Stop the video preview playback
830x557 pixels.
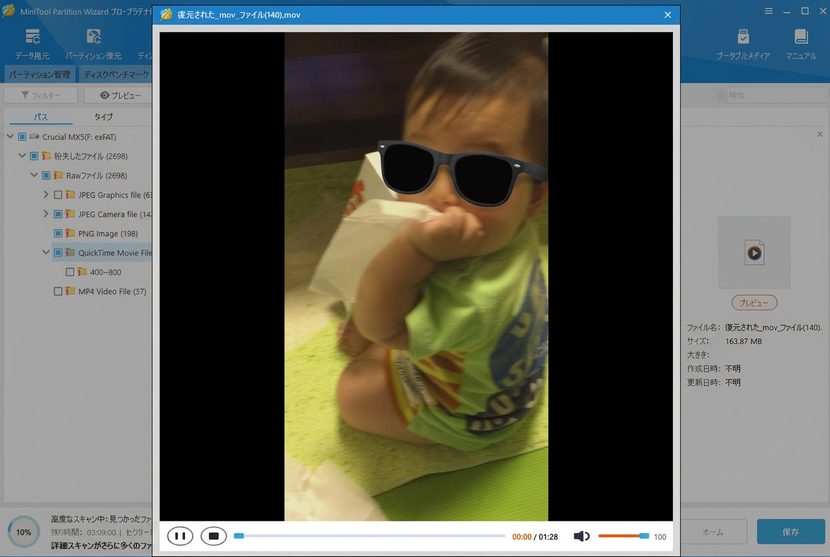click(x=214, y=536)
